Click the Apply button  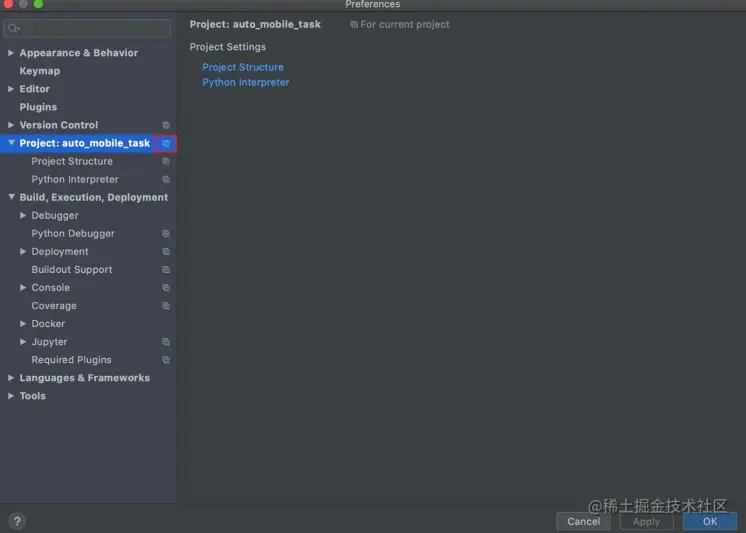click(647, 522)
